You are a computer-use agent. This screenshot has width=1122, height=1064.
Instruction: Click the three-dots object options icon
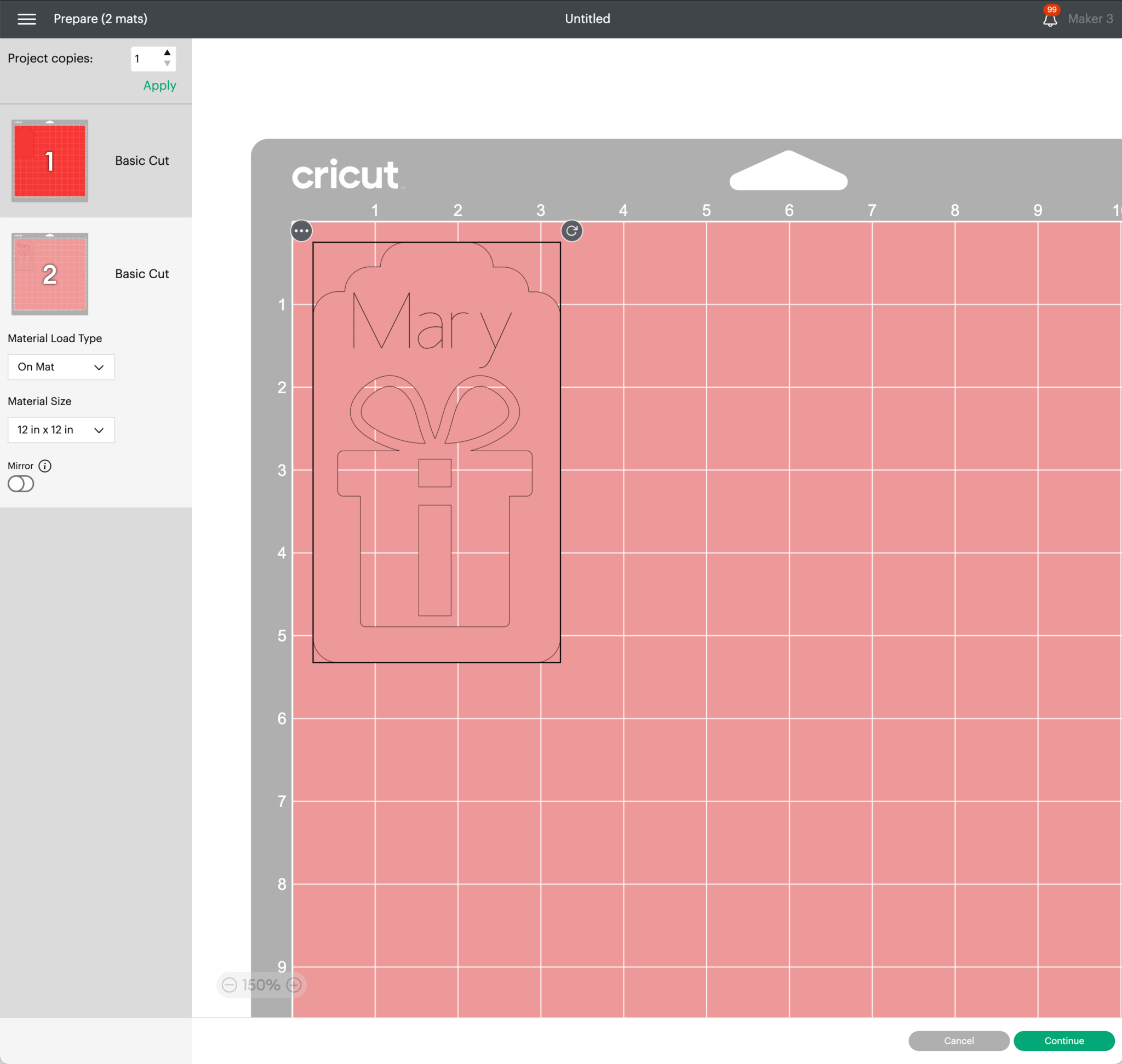tap(301, 231)
